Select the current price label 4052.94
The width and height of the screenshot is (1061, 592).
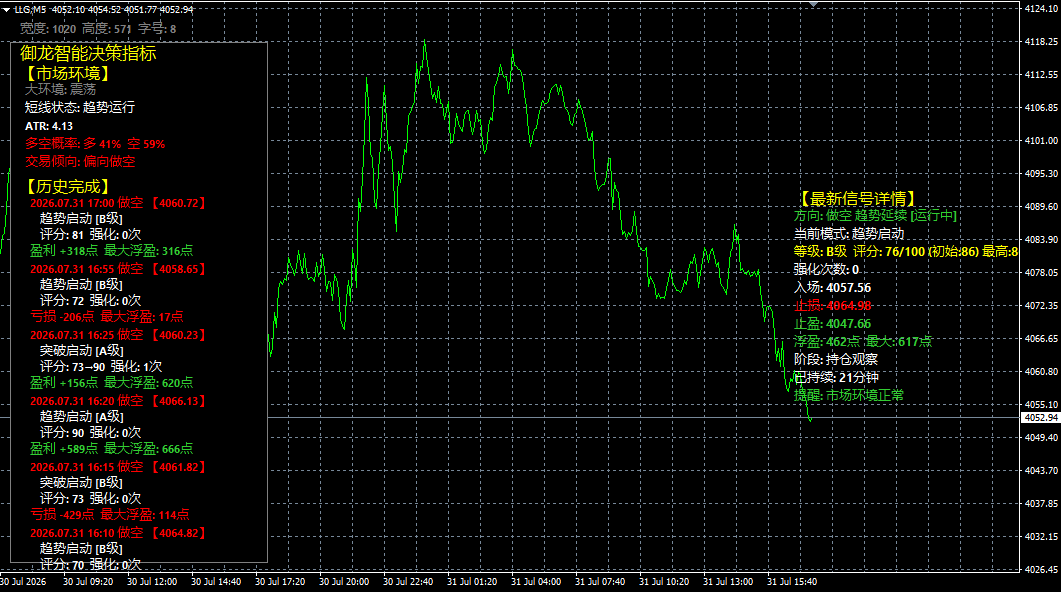click(x=1041, y=418)
